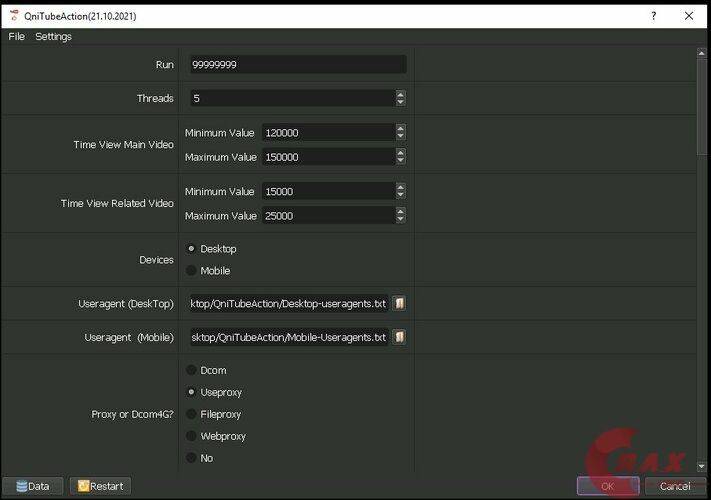The height and width of the screenshot is (500, 711).
Task: Select the Webproxy radio option
Action: click(191, 436)
